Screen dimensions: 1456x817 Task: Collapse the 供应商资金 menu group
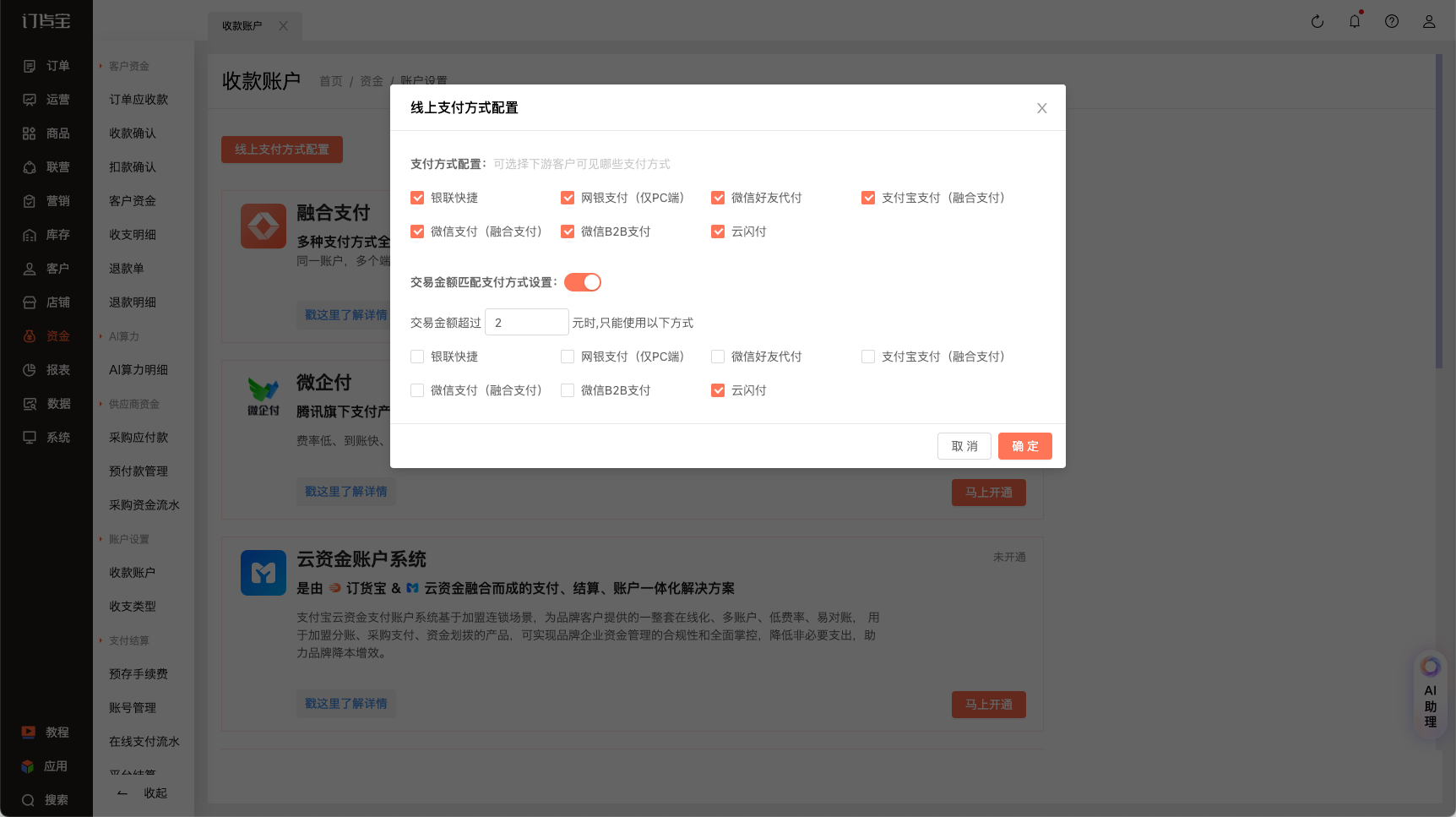click(130, 404)
